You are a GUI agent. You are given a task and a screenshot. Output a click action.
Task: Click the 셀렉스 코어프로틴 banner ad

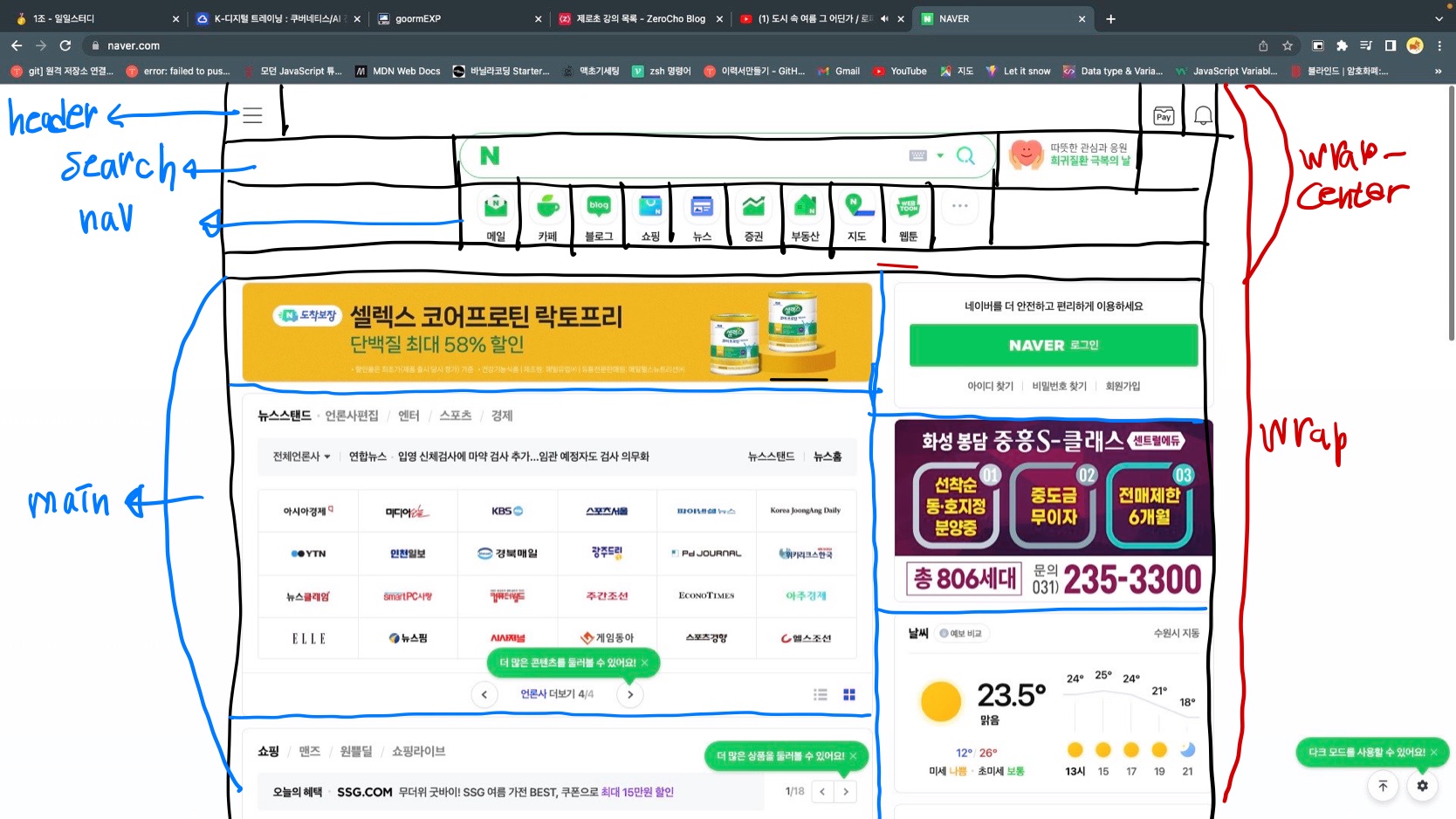(x=557, y=333)
